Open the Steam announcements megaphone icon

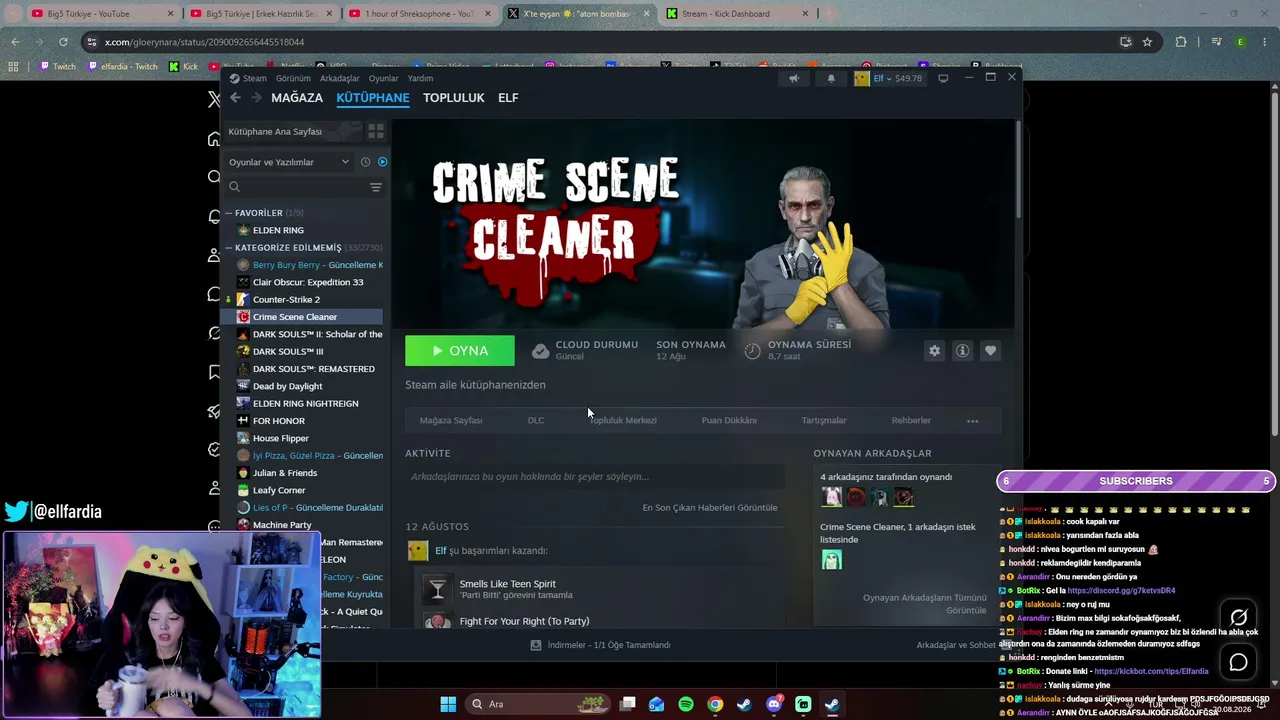pos(794,78)
